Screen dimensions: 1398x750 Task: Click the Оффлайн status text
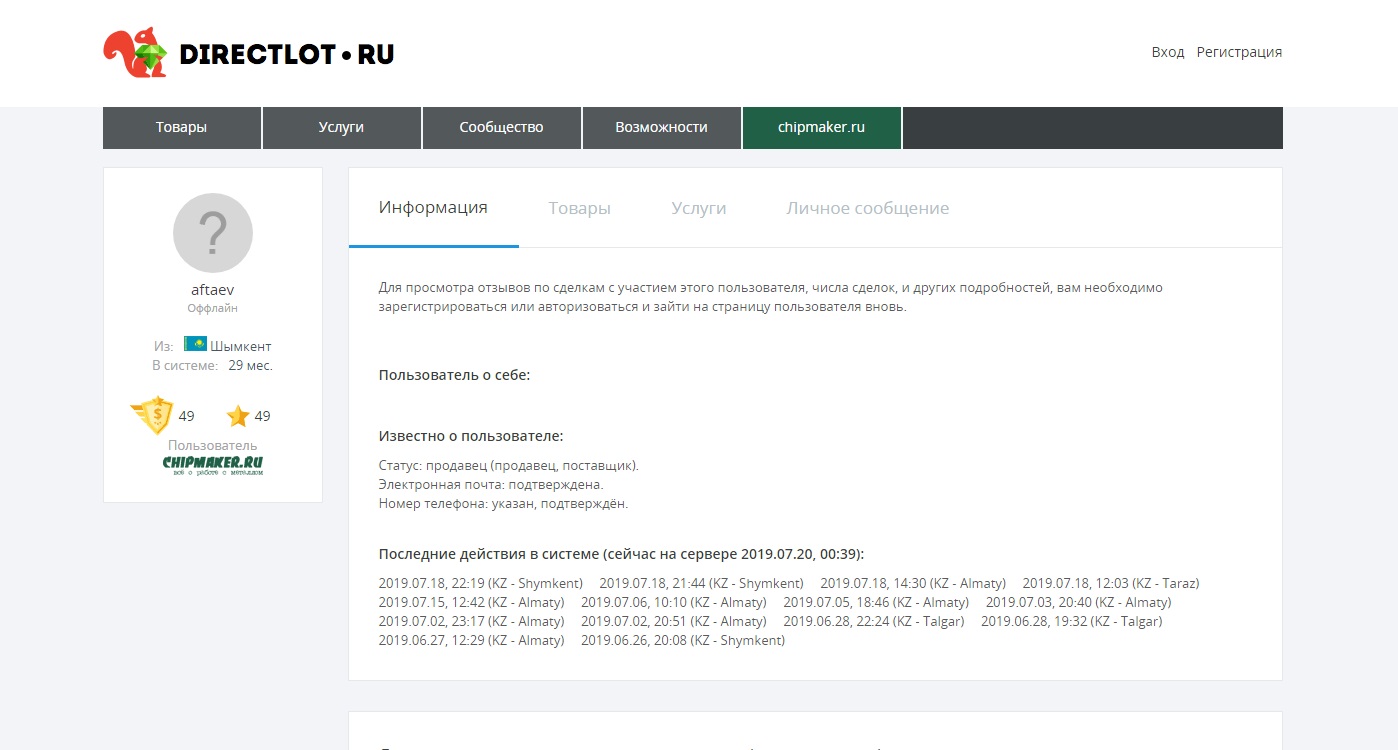213,308
